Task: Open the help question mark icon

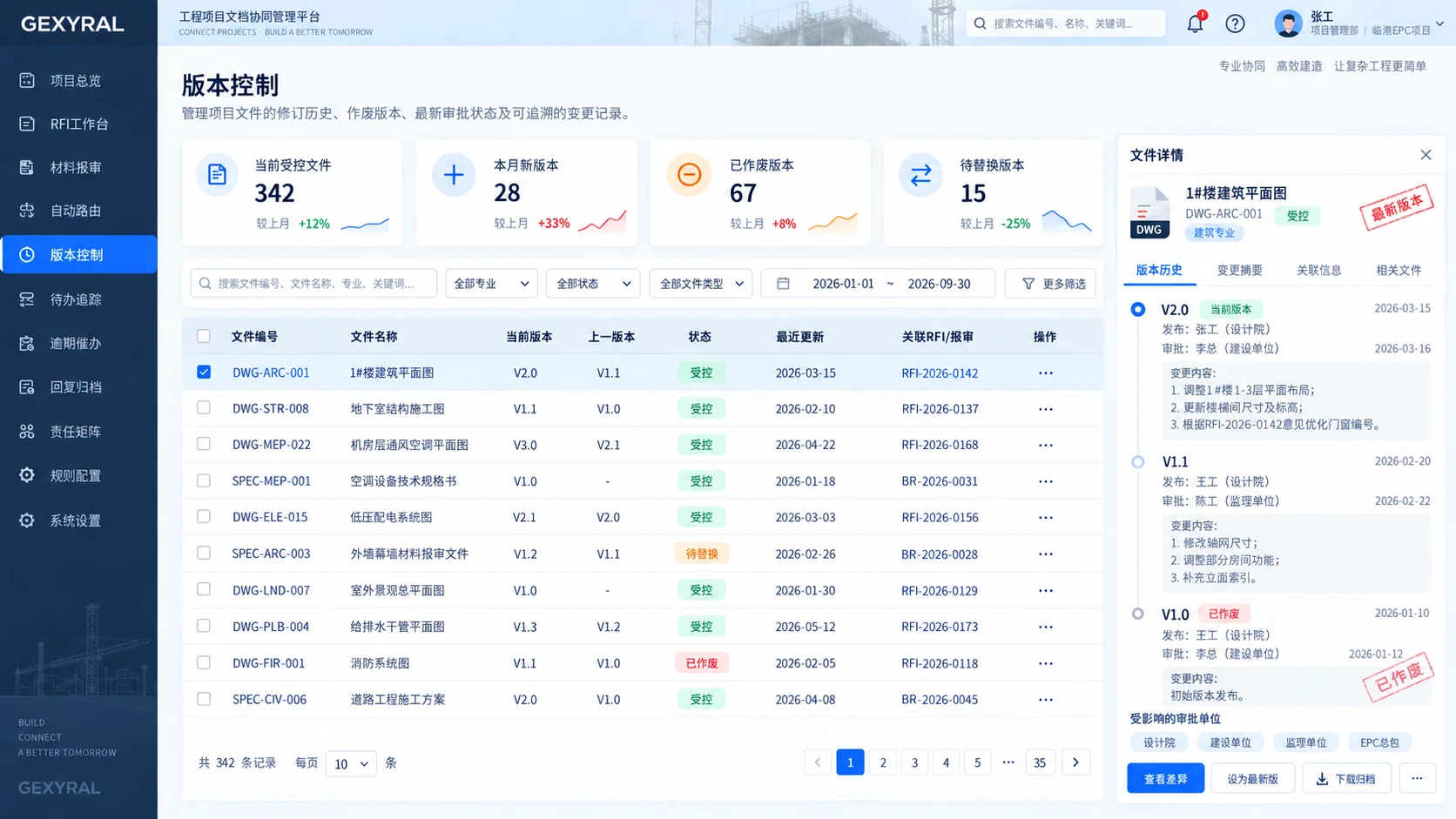Action: pos(1235,23)
